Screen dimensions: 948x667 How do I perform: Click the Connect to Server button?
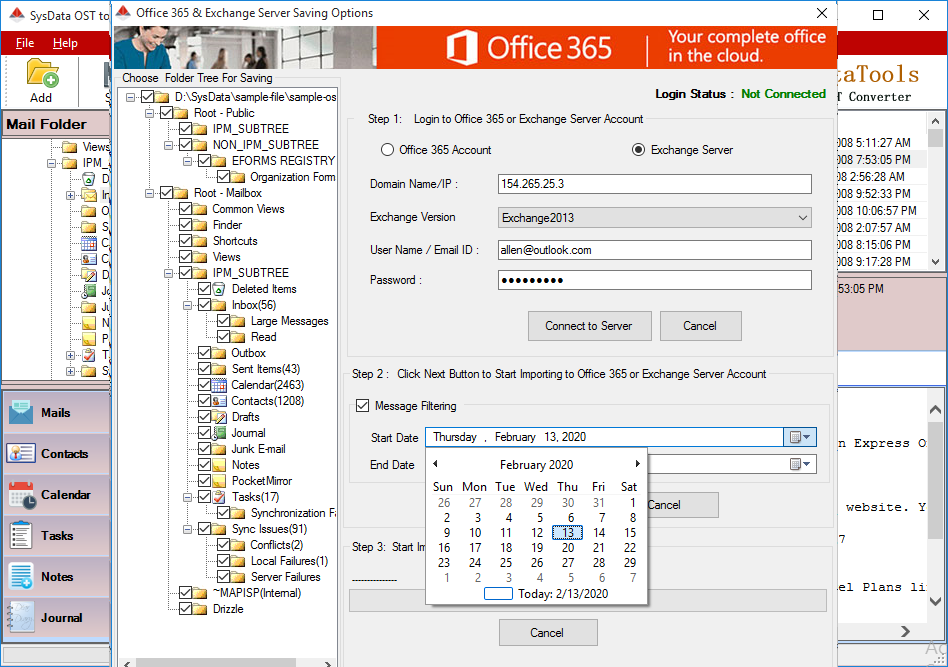[x=589, y=326]
